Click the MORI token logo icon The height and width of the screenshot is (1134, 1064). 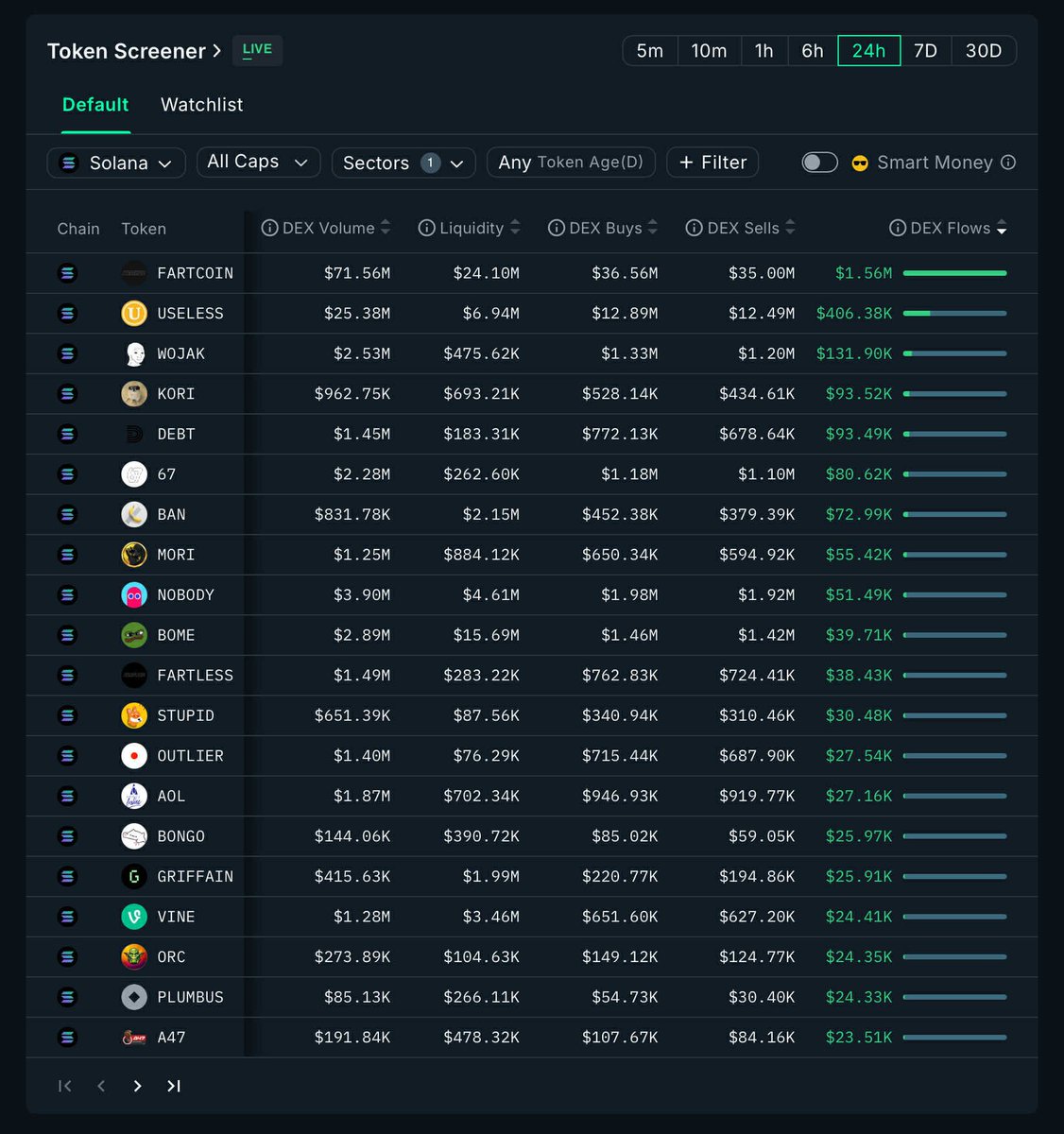pyautogui.click(x=134, y=554)
